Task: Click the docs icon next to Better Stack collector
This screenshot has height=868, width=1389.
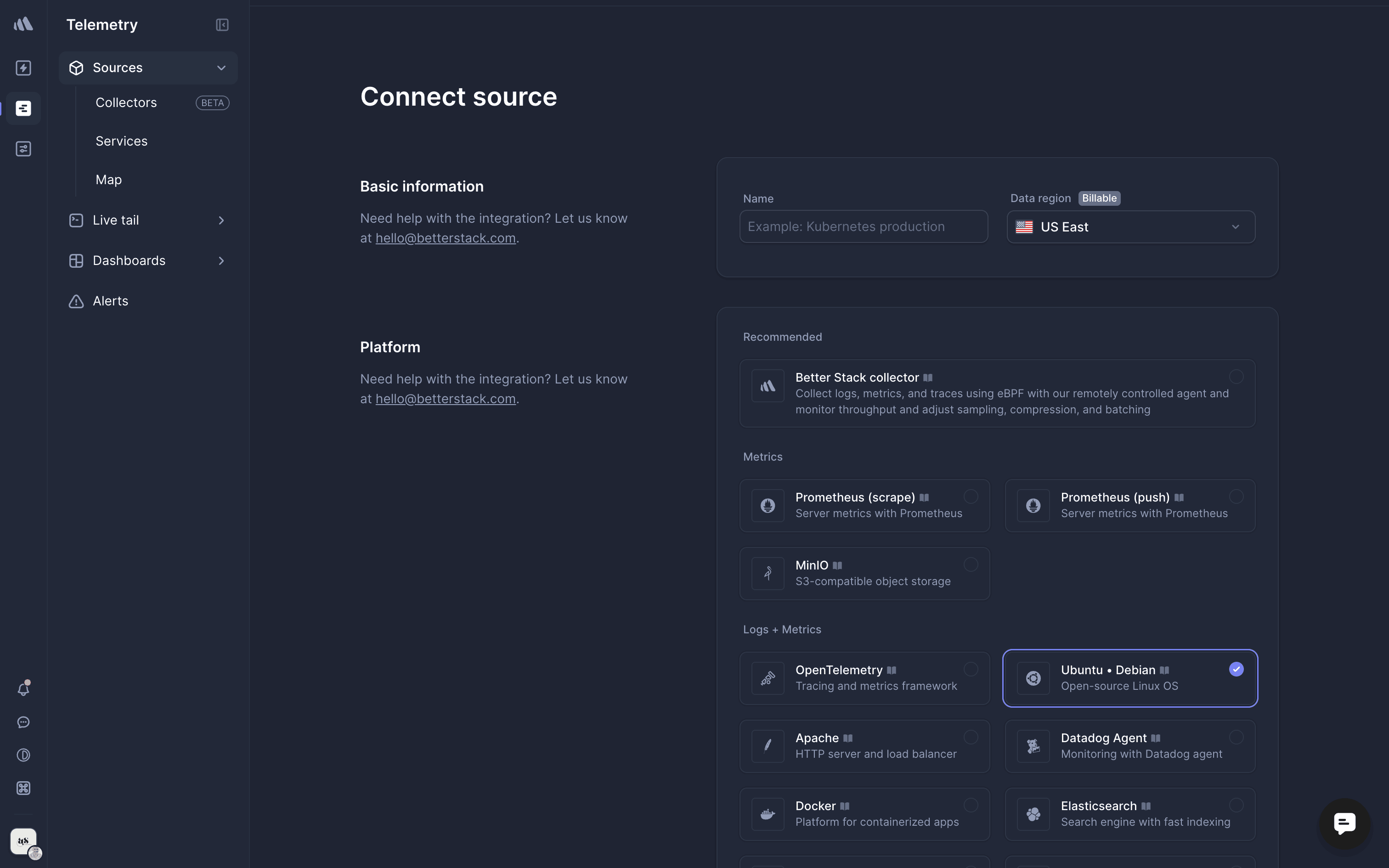Action: (x=927, y=378)
